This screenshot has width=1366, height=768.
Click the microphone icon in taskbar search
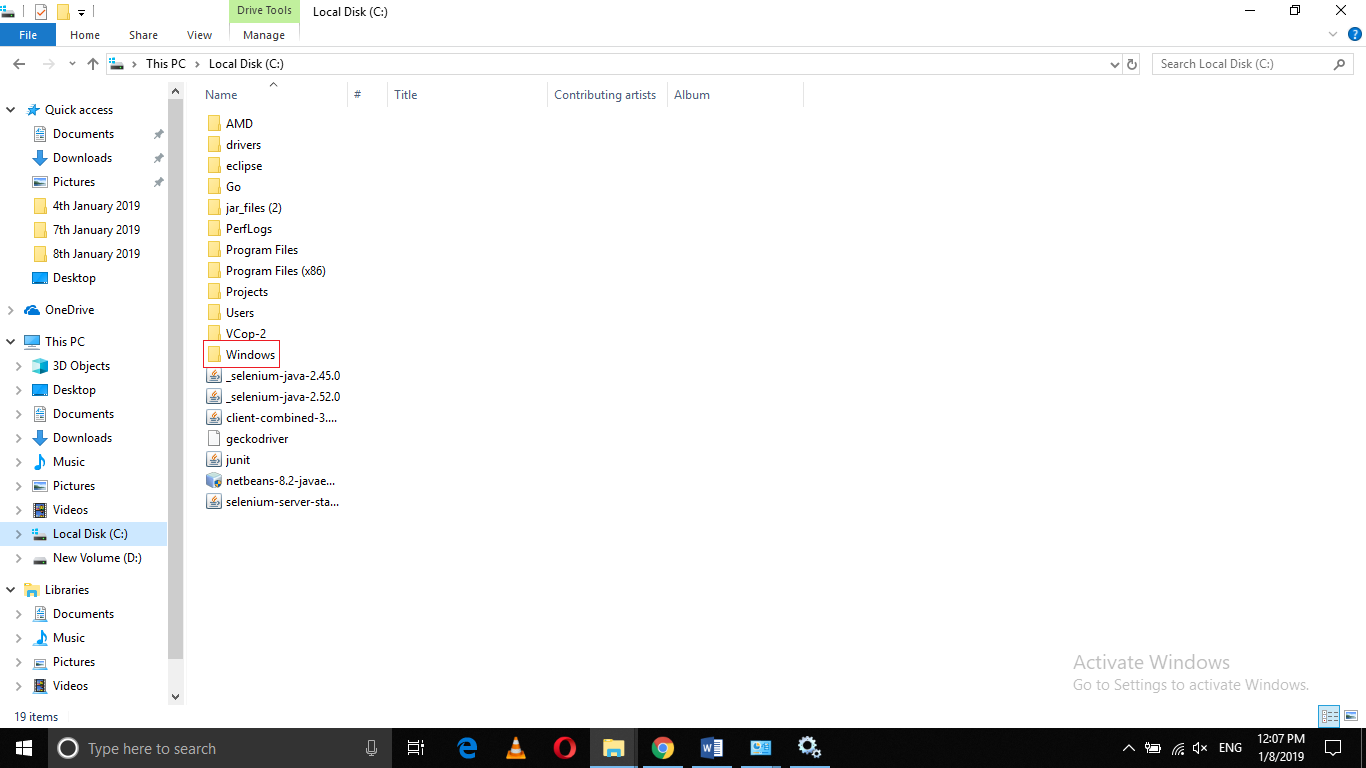371,747
